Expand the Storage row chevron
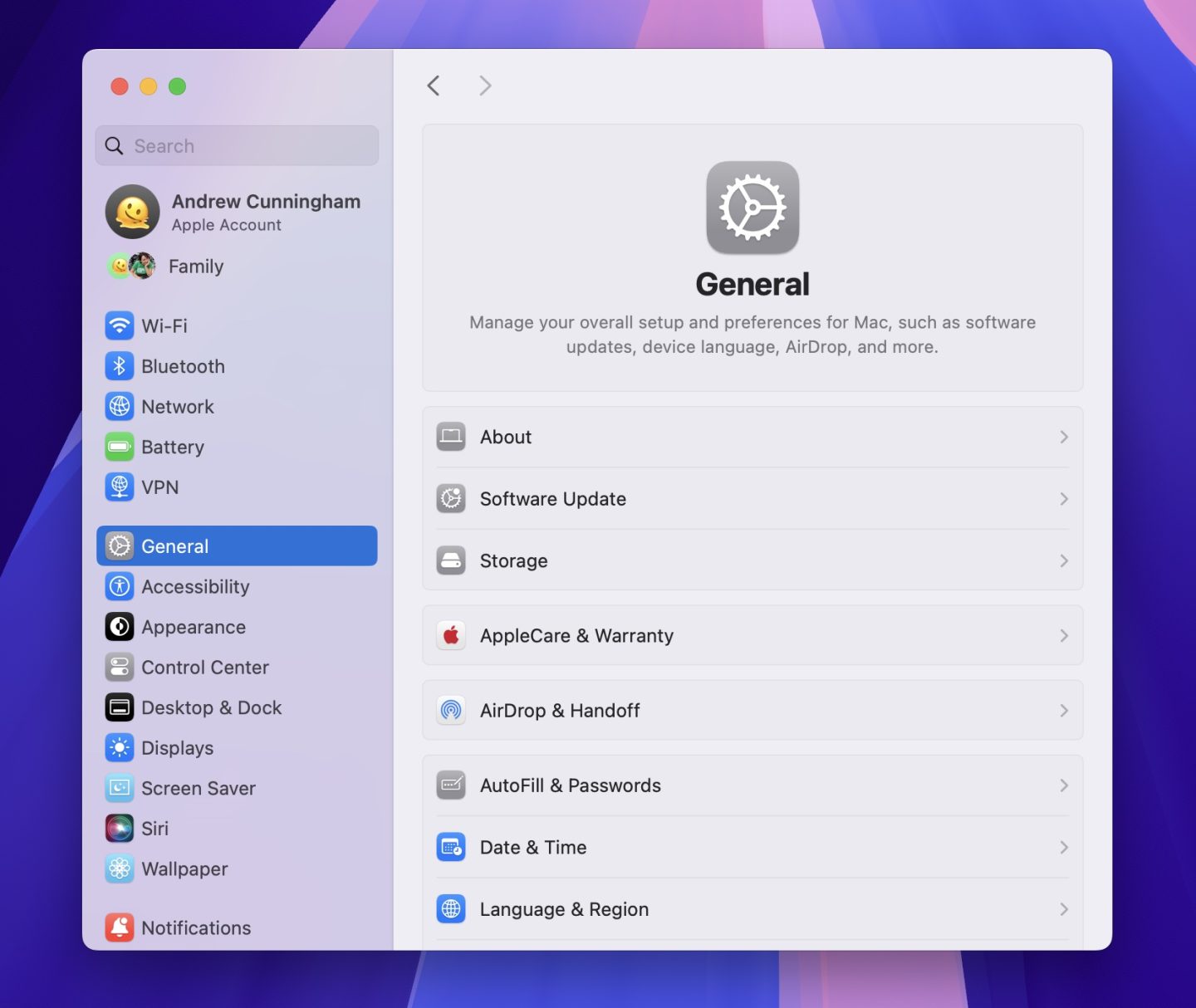The image size is (1196, 1008). coord(1063,561)
